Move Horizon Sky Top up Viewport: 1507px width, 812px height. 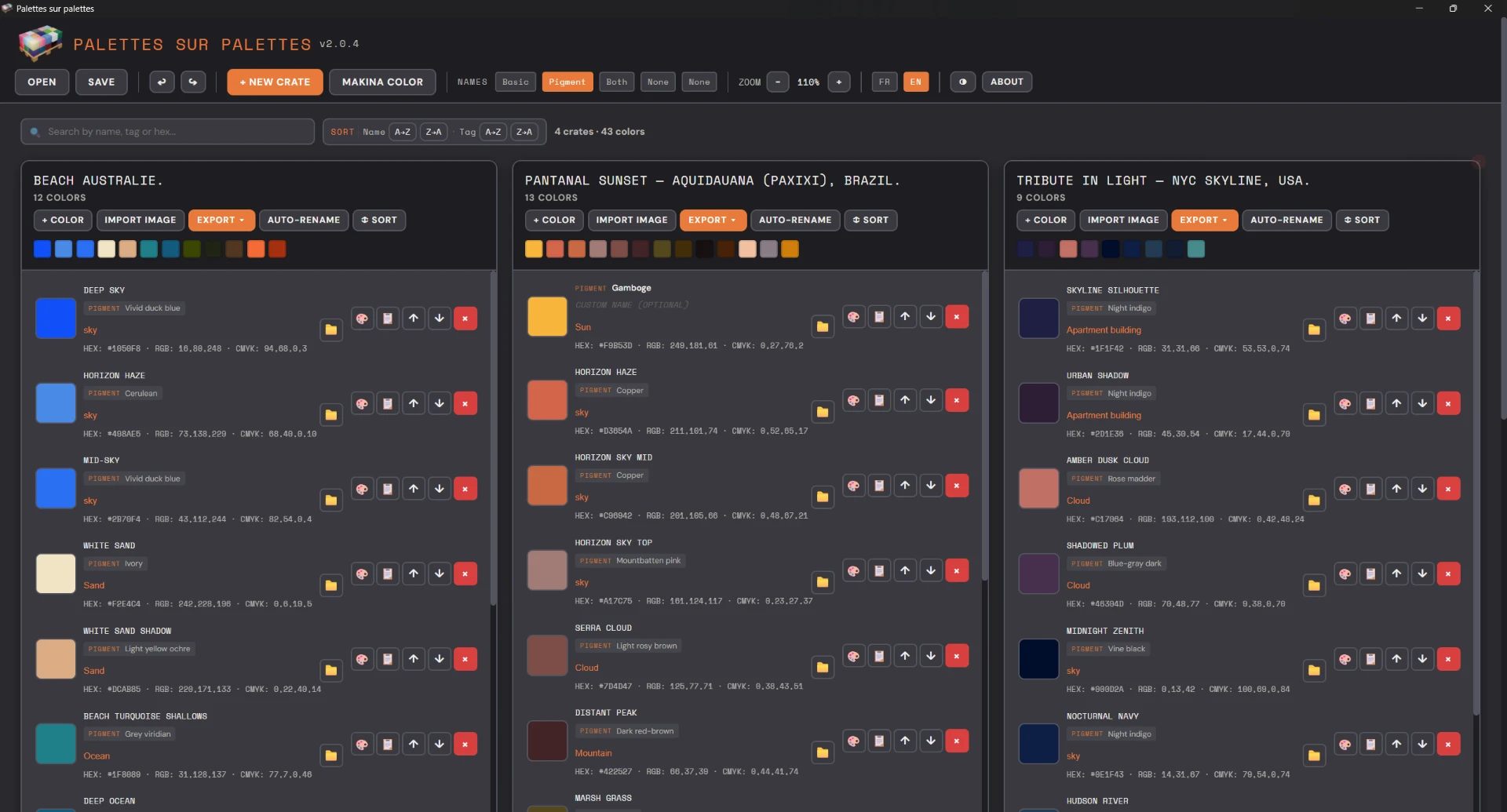coord(905,570)
